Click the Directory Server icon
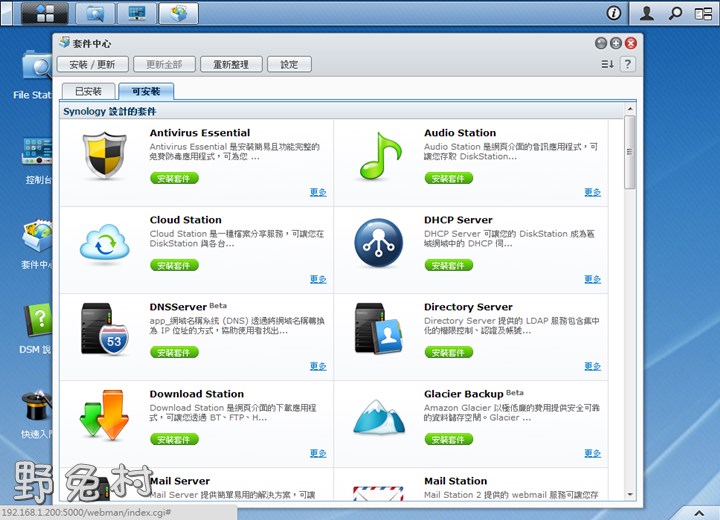 coord(379,328)
